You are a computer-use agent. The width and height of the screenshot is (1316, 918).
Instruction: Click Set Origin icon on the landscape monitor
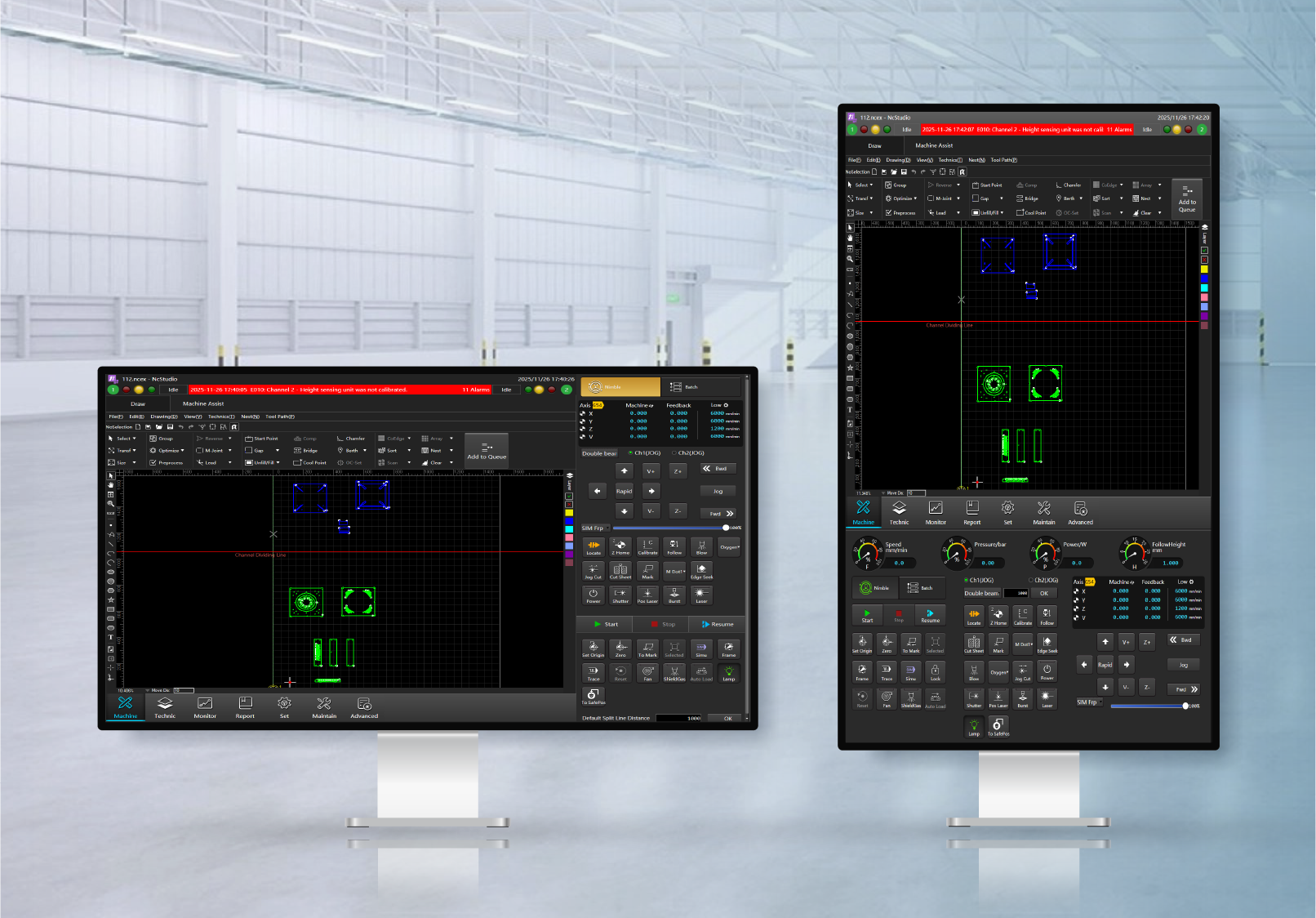tap(593, 648)
